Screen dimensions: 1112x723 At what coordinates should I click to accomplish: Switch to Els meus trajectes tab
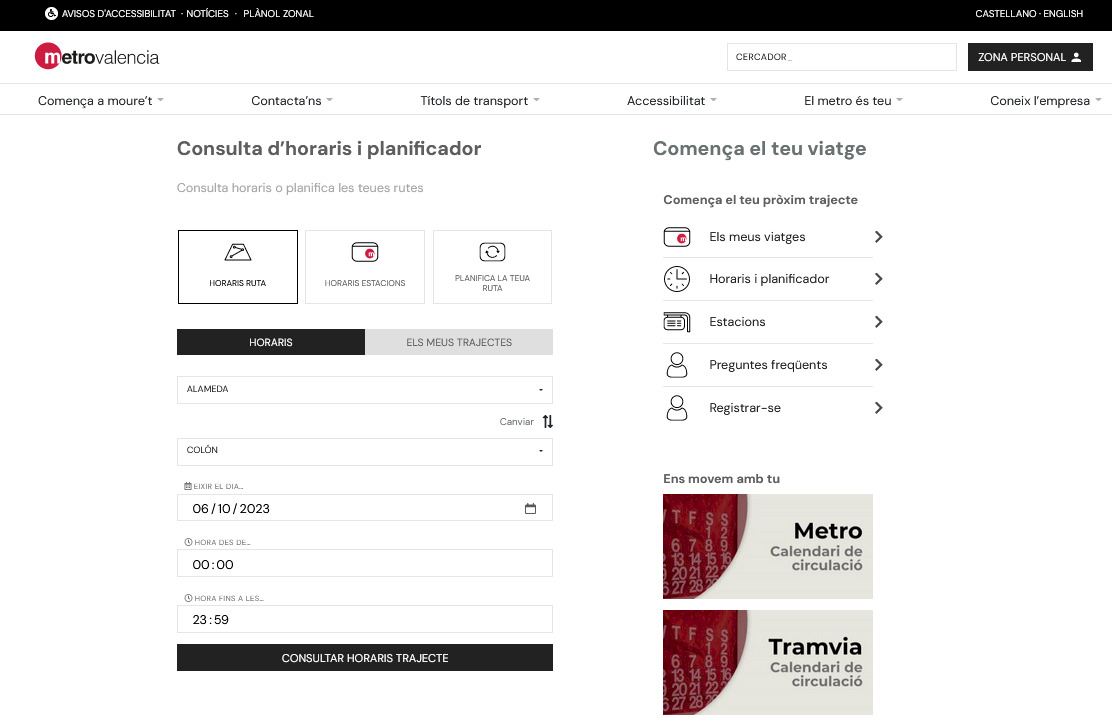coord(459,342)
